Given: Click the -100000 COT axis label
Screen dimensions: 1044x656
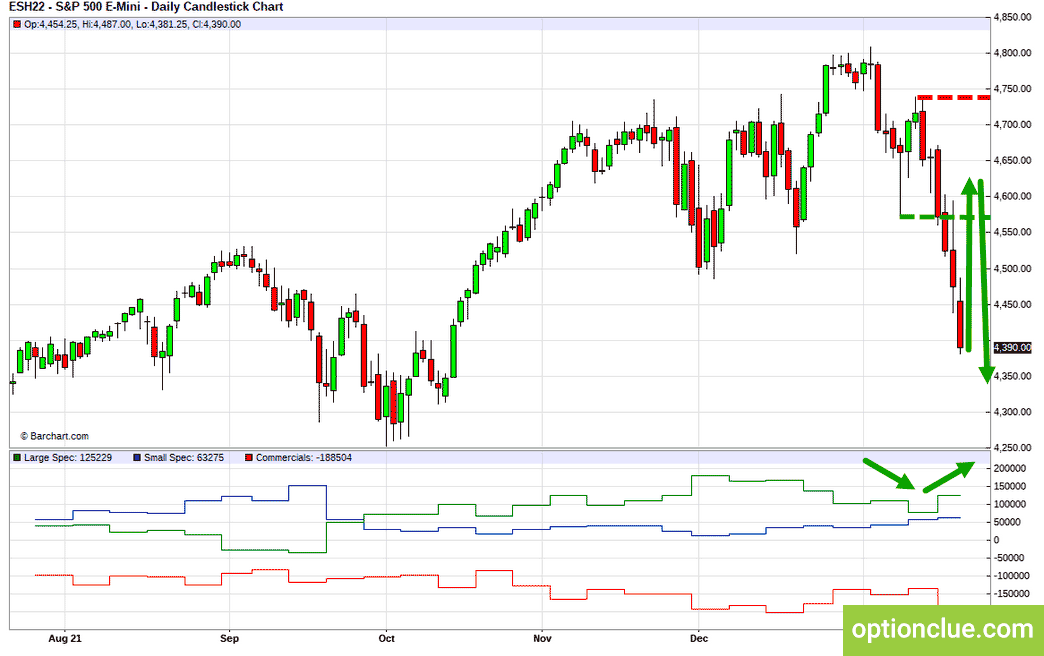Looking at the screenshot, I should click(1011, 576).
